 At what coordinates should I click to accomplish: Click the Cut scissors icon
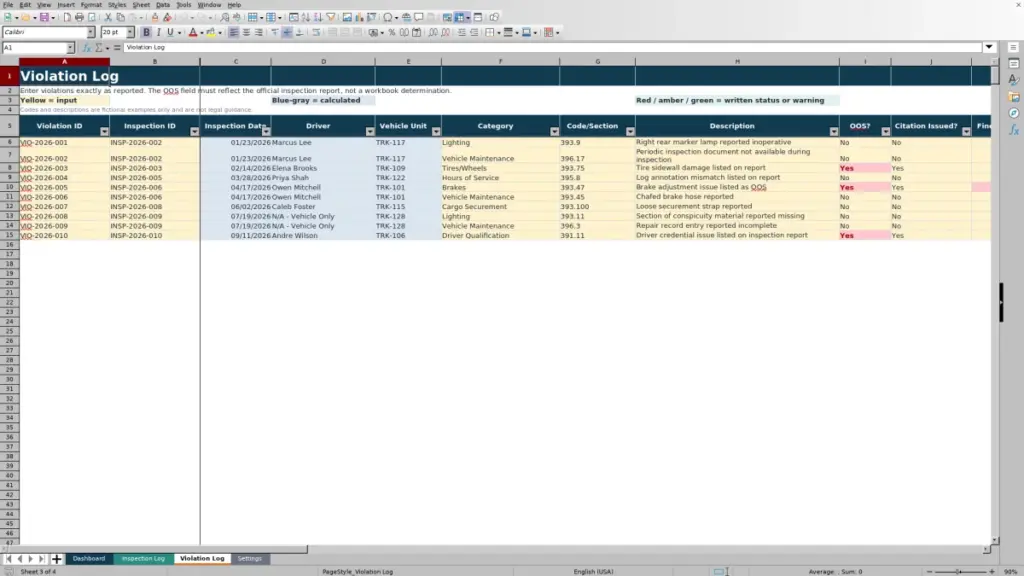(x=108, y=18)
